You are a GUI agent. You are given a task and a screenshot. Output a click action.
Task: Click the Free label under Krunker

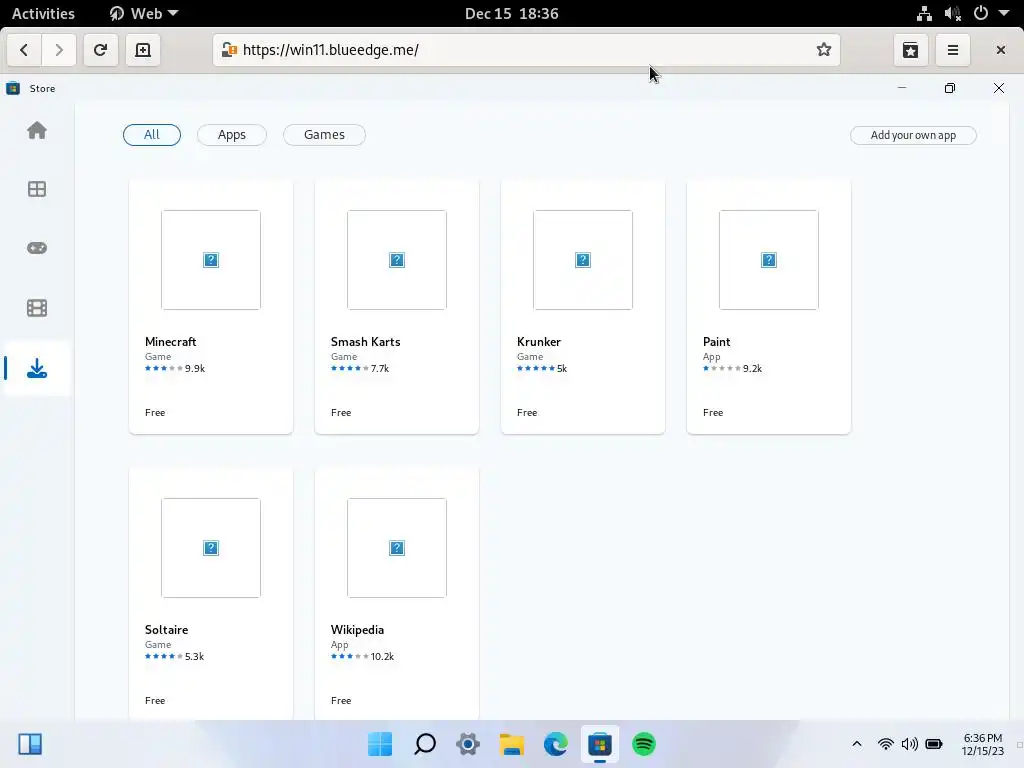[x=527, y=413]
